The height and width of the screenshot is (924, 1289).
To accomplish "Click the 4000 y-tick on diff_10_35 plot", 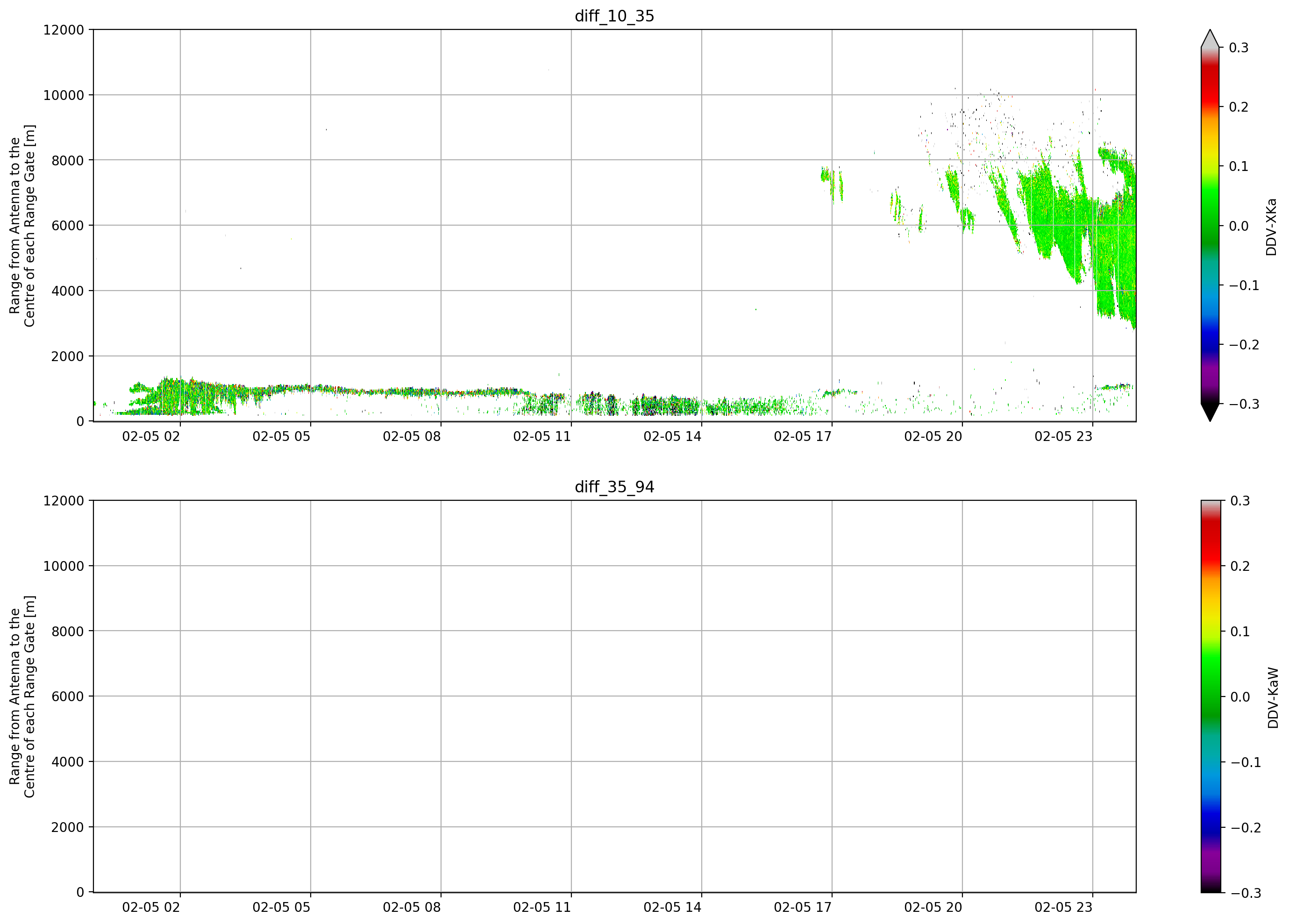I will coord(68,291).
